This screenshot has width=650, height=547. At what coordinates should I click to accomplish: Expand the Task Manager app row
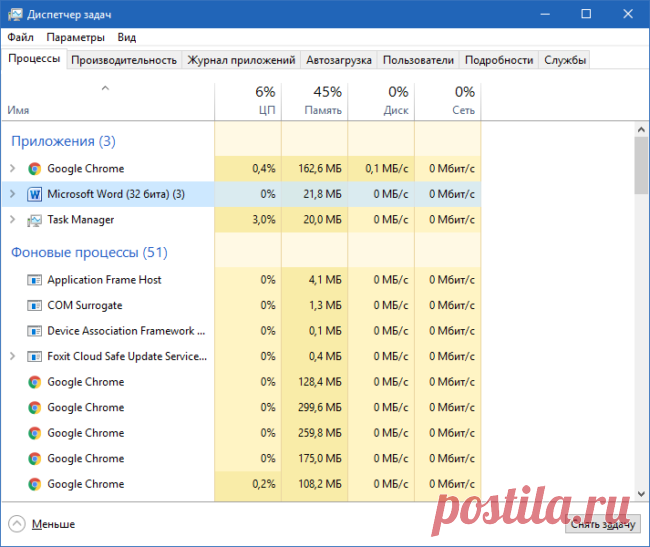tap(12, 219)
